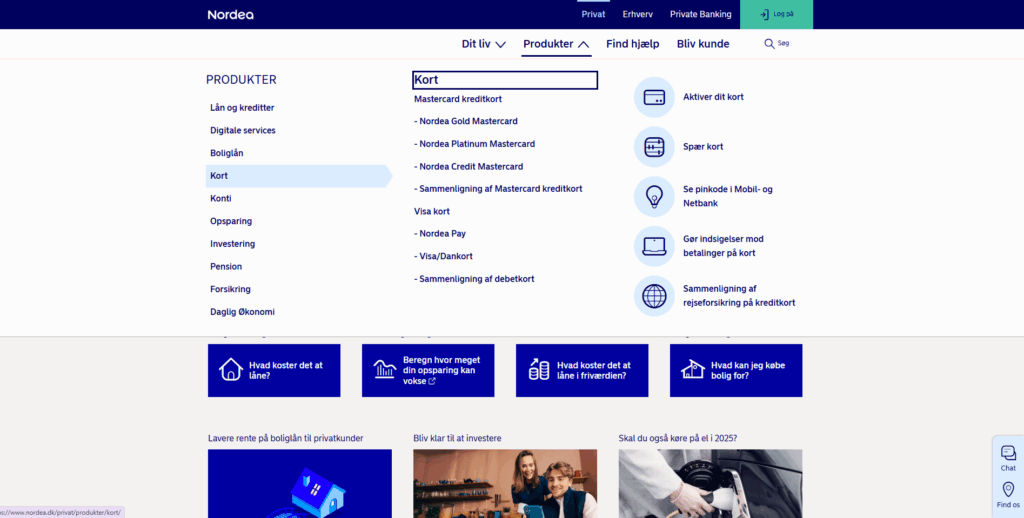1024x518 pixels.
Task: Open search with the magnifying glass icon
Action: (769, 44)
